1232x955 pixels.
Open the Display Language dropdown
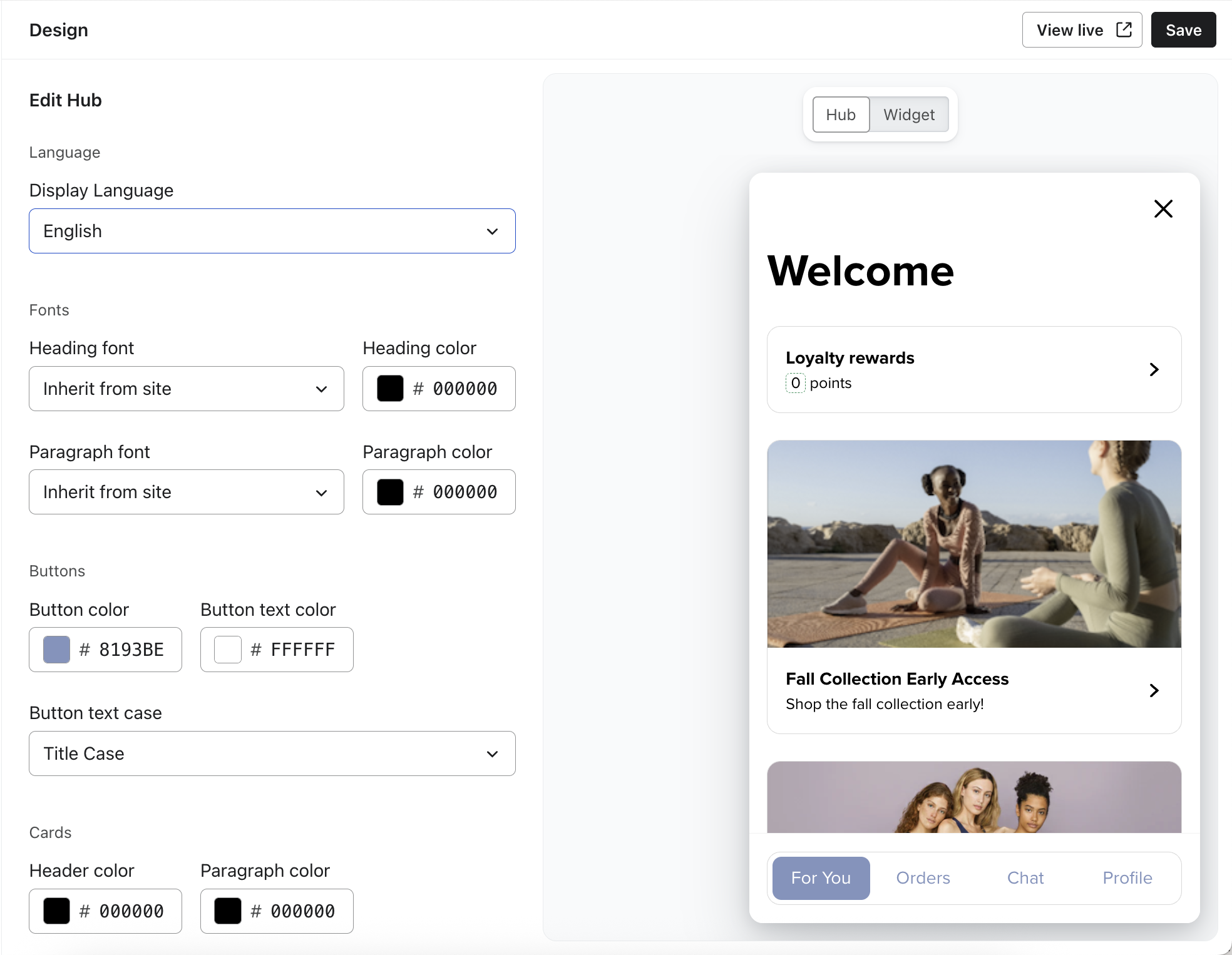coord(272,231)
